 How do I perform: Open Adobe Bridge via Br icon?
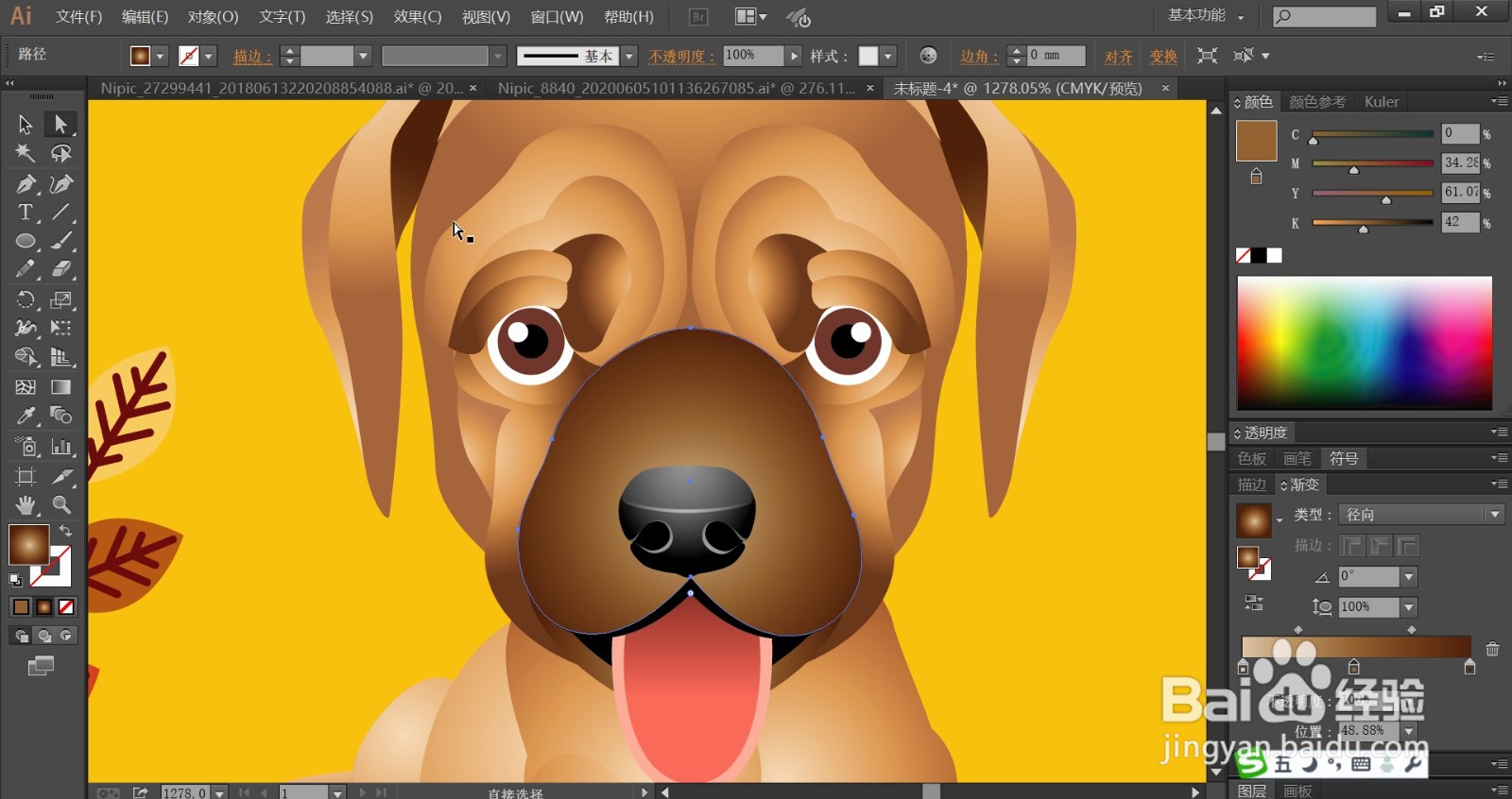(697, 17)
